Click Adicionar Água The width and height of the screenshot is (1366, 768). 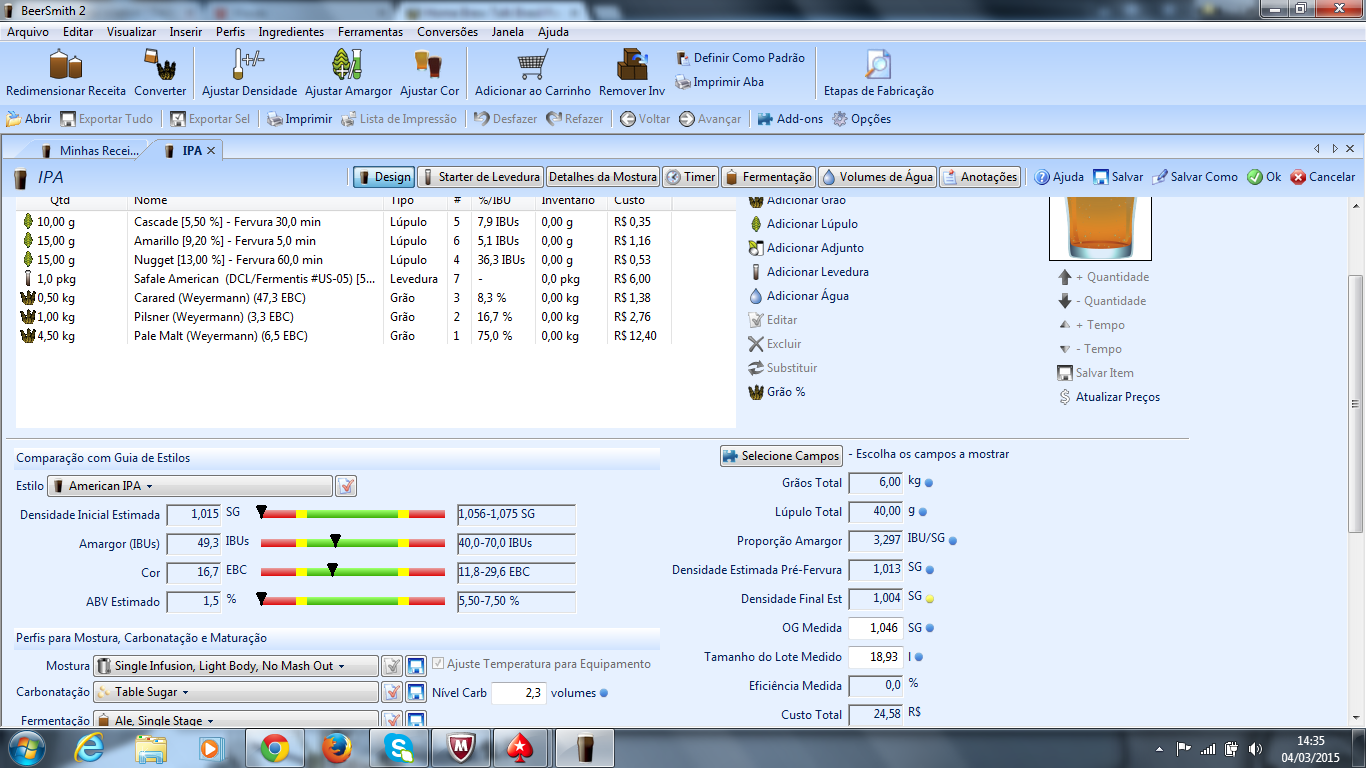(799, 296)
